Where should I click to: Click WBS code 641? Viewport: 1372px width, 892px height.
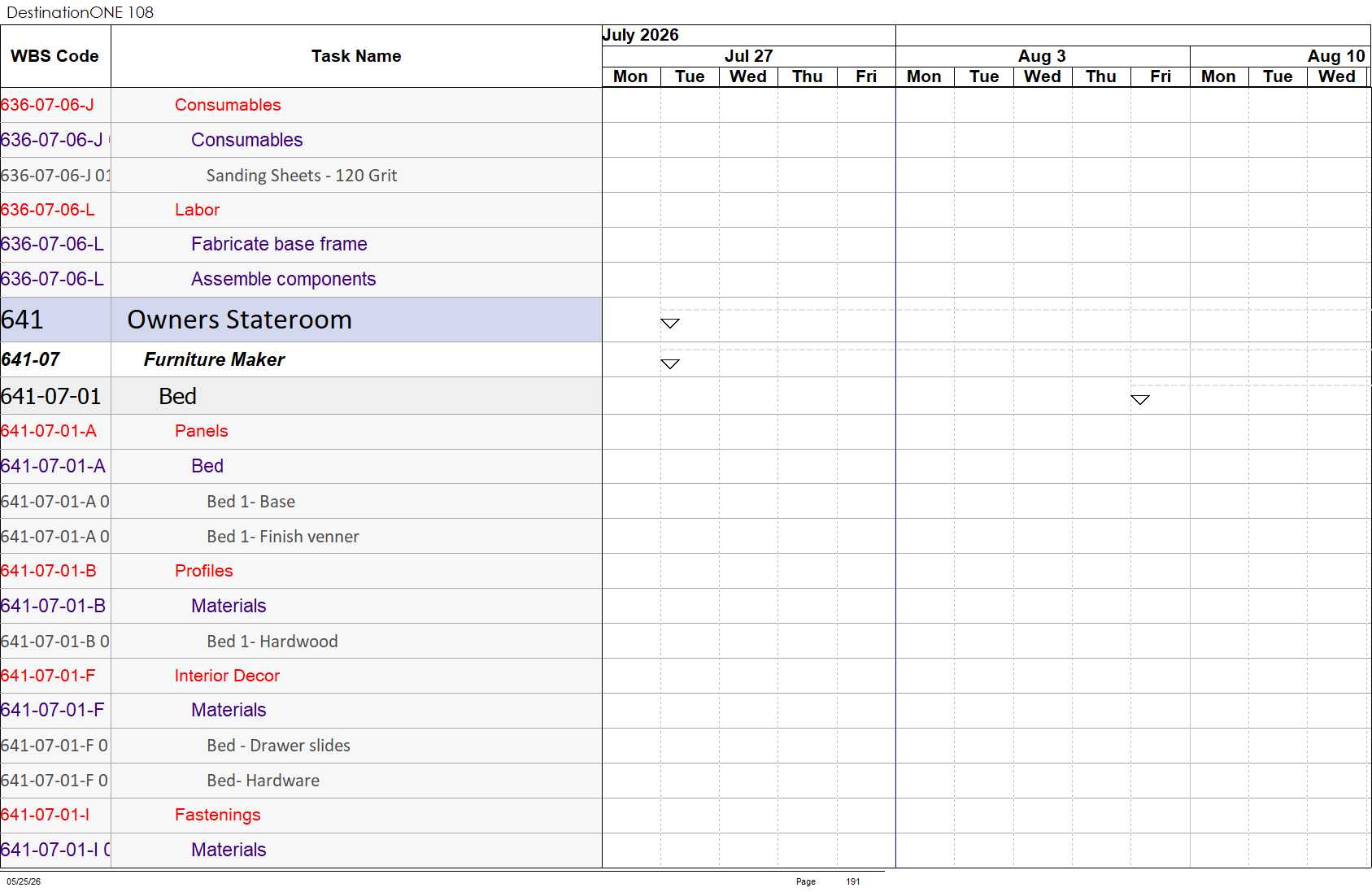click(x=22, y=320)
